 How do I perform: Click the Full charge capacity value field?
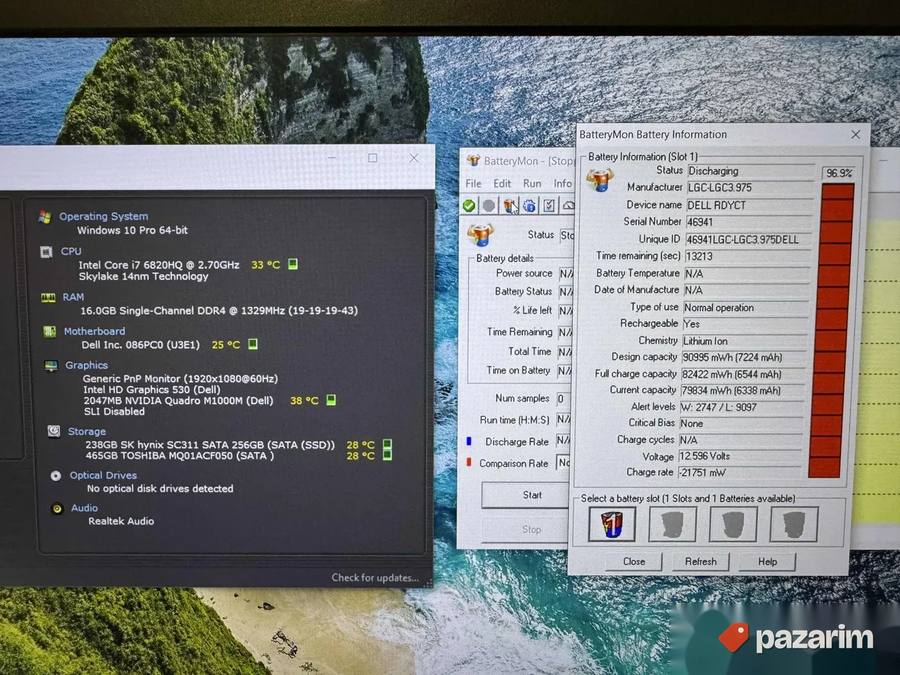coord(743,374)
